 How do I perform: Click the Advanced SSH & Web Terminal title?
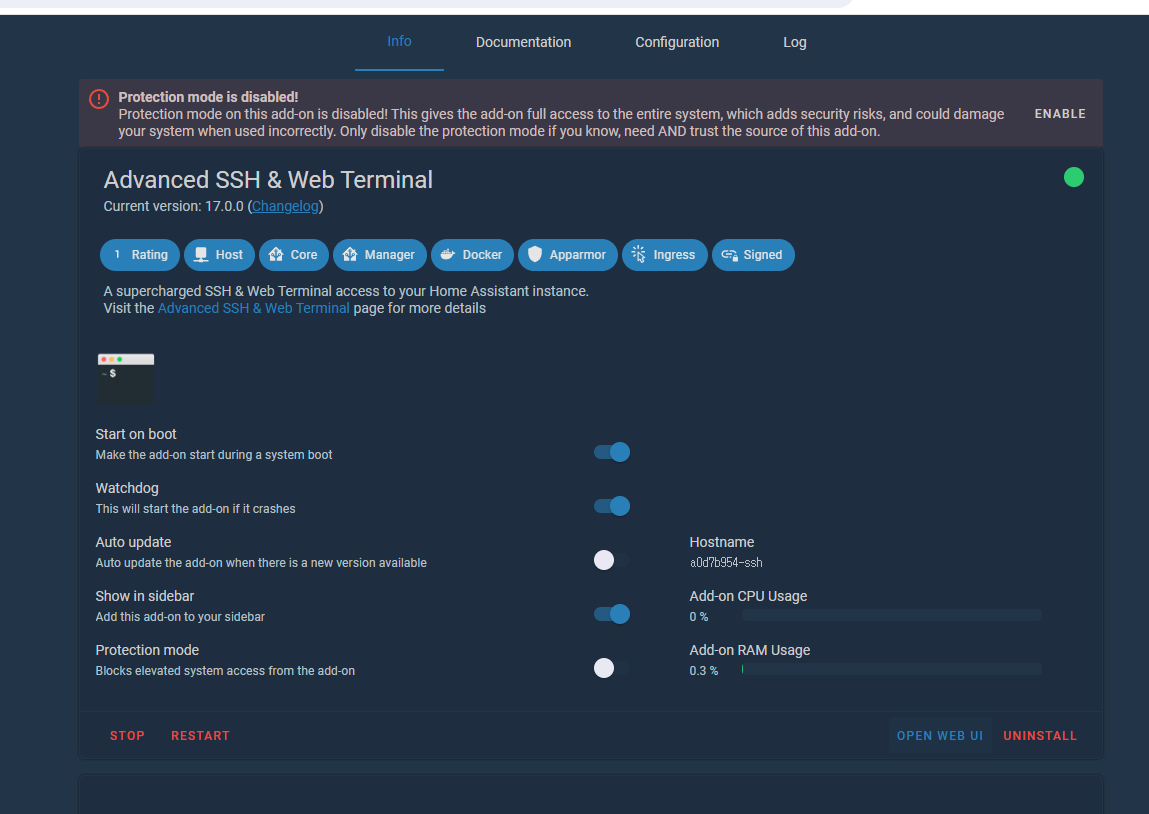[268, 180]
